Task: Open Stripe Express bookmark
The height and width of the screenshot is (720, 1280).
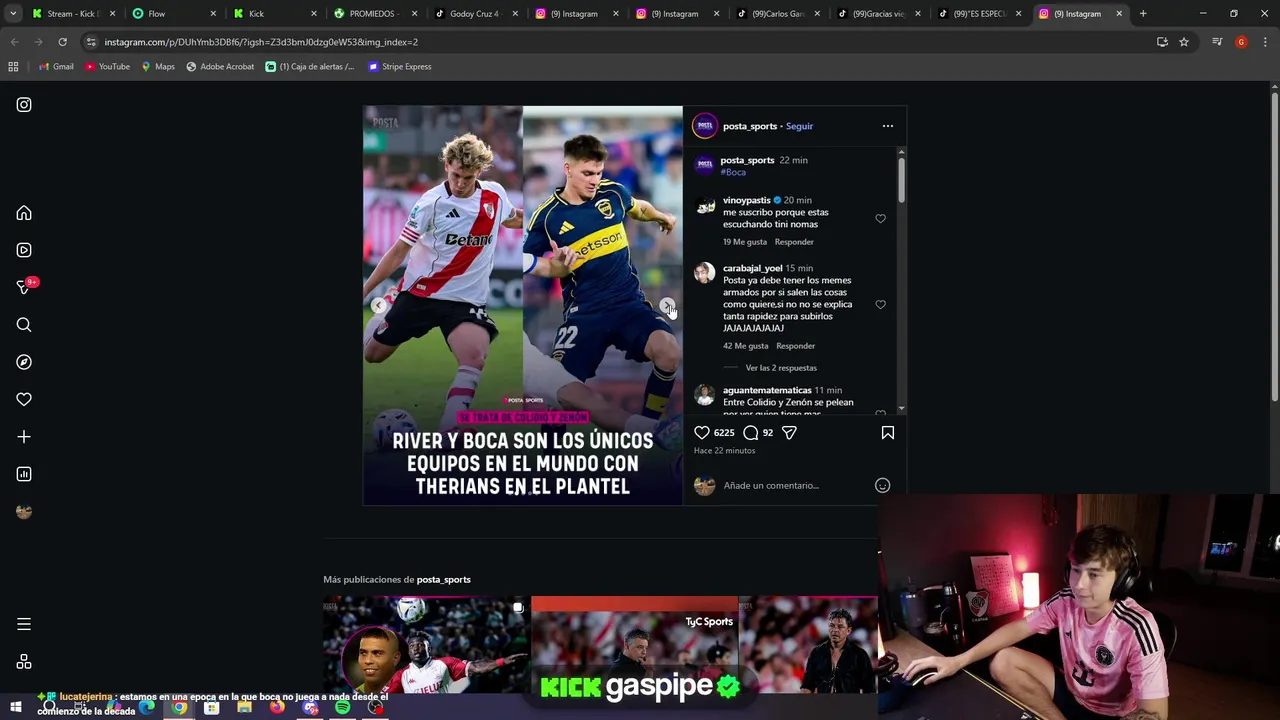Action: point(400,67)
